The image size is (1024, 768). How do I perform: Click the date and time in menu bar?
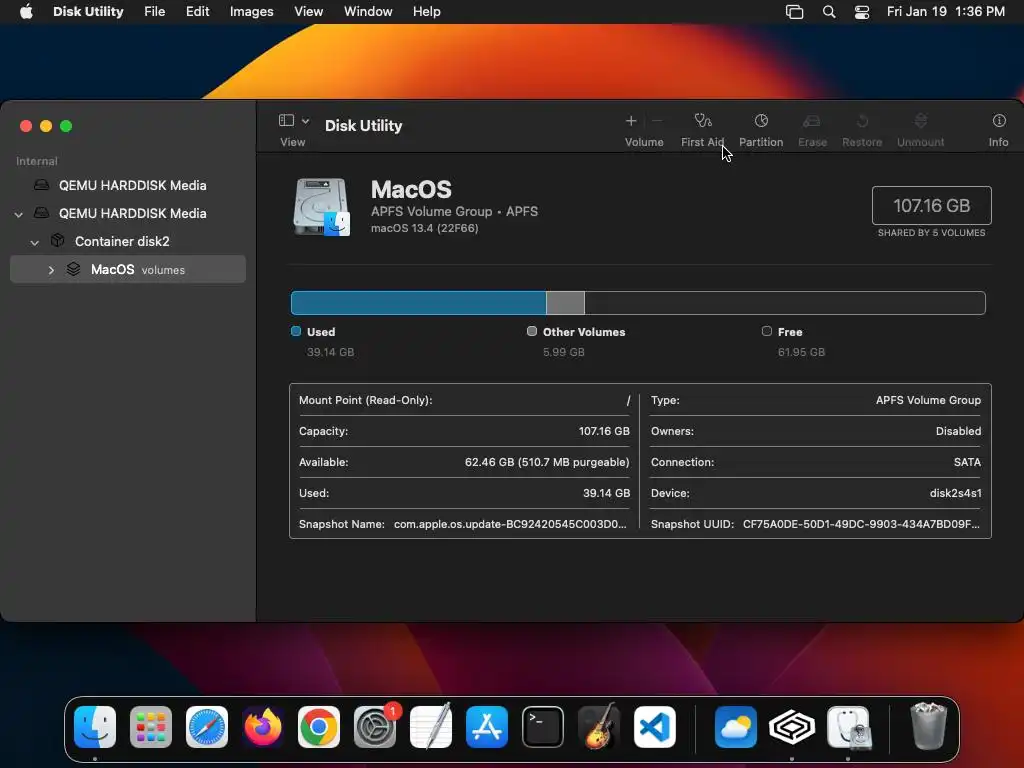(x=946, y=12)
